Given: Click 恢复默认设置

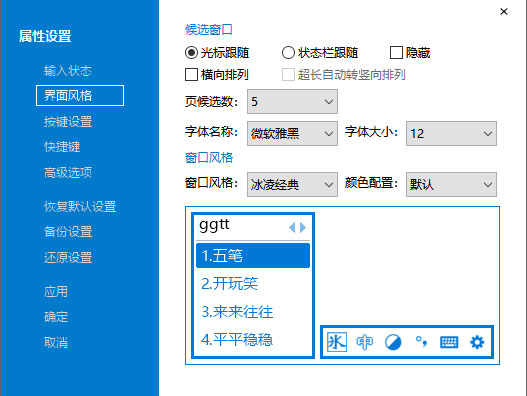Looking at the screenshot, I should click(80, 206).
